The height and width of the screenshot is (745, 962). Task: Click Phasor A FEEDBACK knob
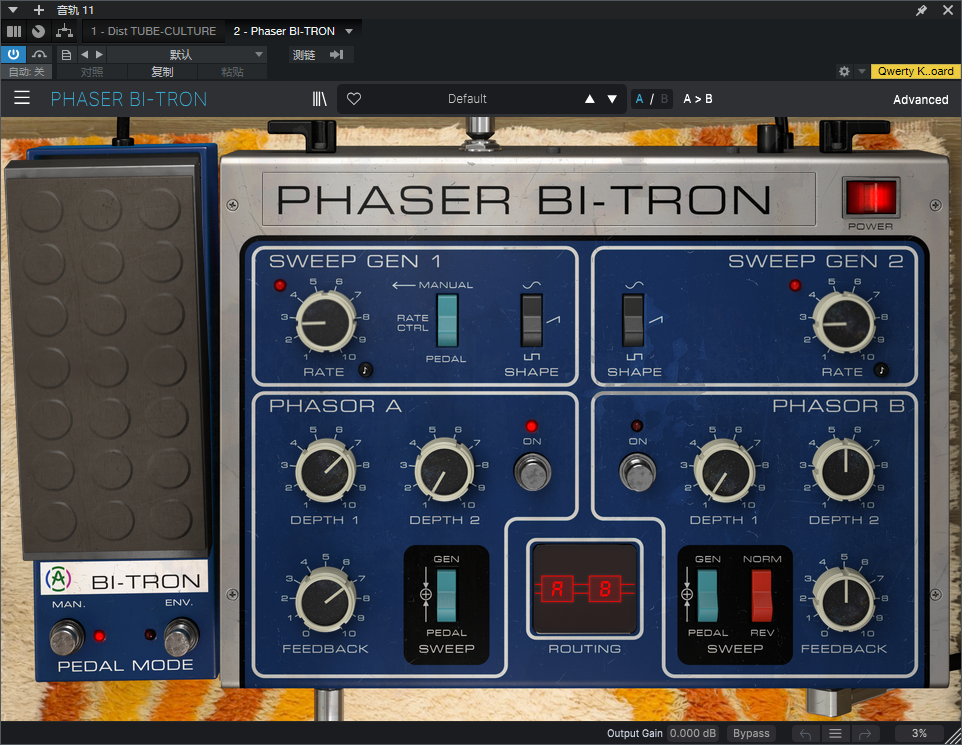(x=325, y=601)
